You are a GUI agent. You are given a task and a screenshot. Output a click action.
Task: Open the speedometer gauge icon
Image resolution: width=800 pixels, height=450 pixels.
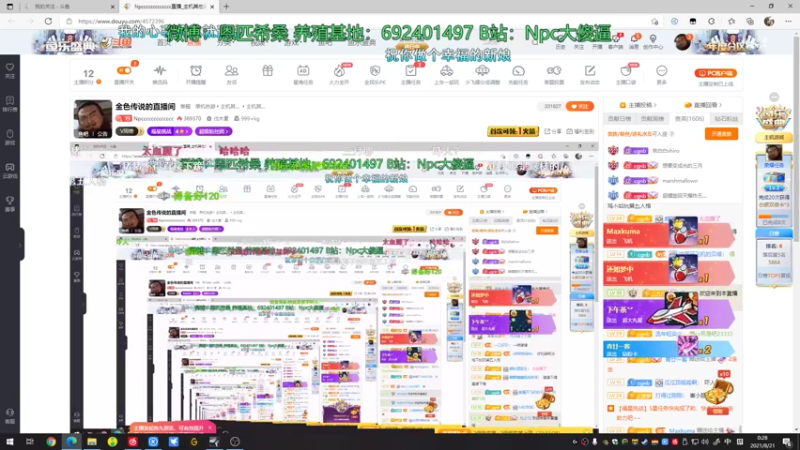(518, 70)
